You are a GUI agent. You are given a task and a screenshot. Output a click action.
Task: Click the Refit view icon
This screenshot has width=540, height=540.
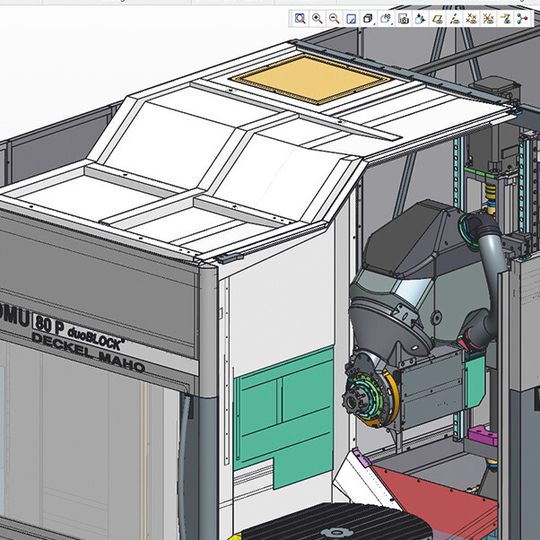[x=300, y=18]
